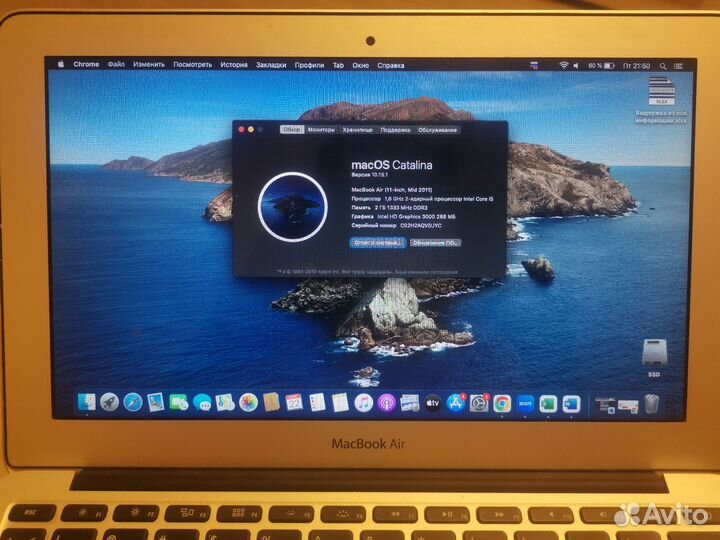Open Notes app in the Dock
Screen dimensions: 720x540
340,403
